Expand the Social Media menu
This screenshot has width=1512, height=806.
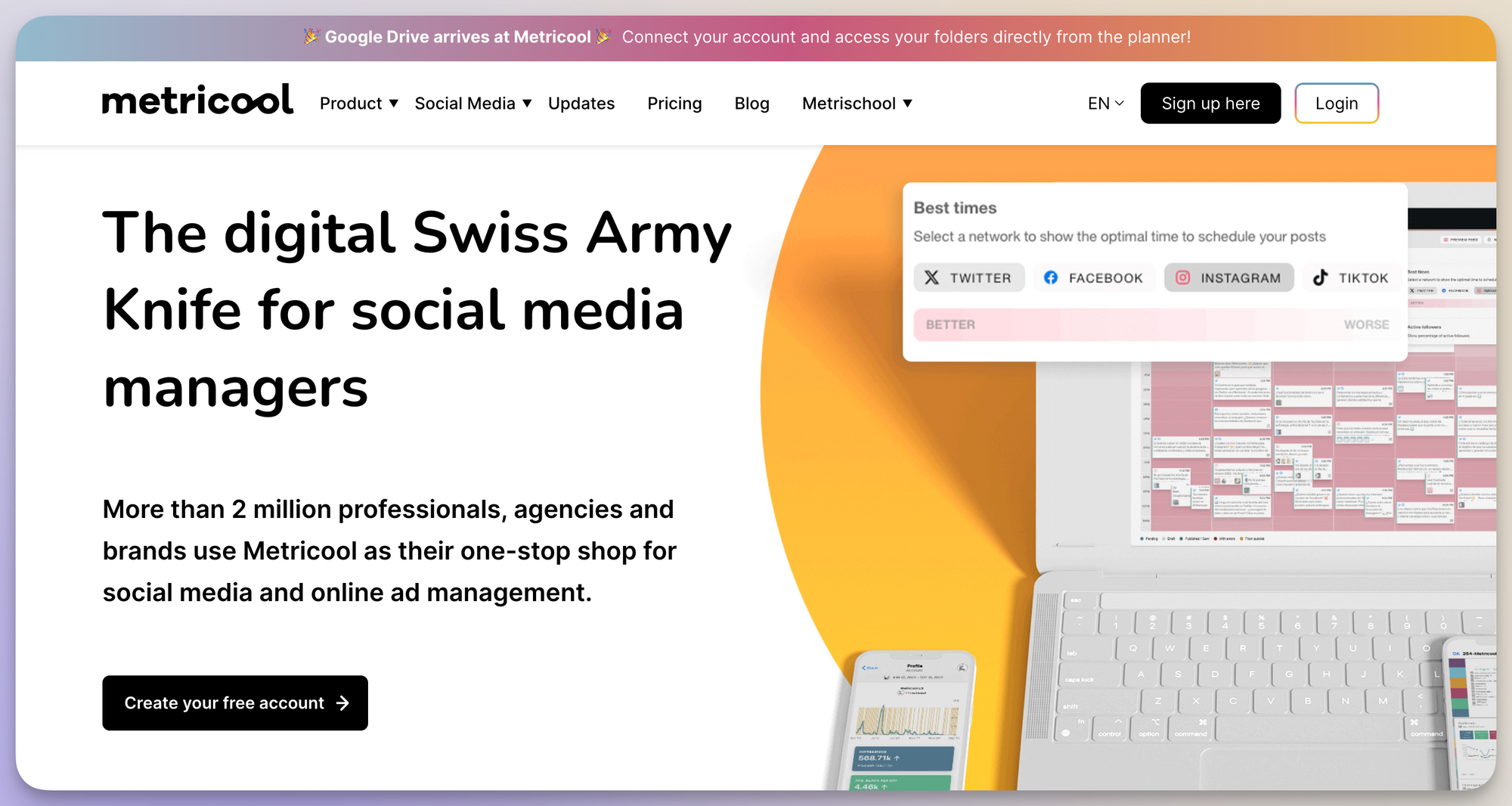click(x=473, y=104)
